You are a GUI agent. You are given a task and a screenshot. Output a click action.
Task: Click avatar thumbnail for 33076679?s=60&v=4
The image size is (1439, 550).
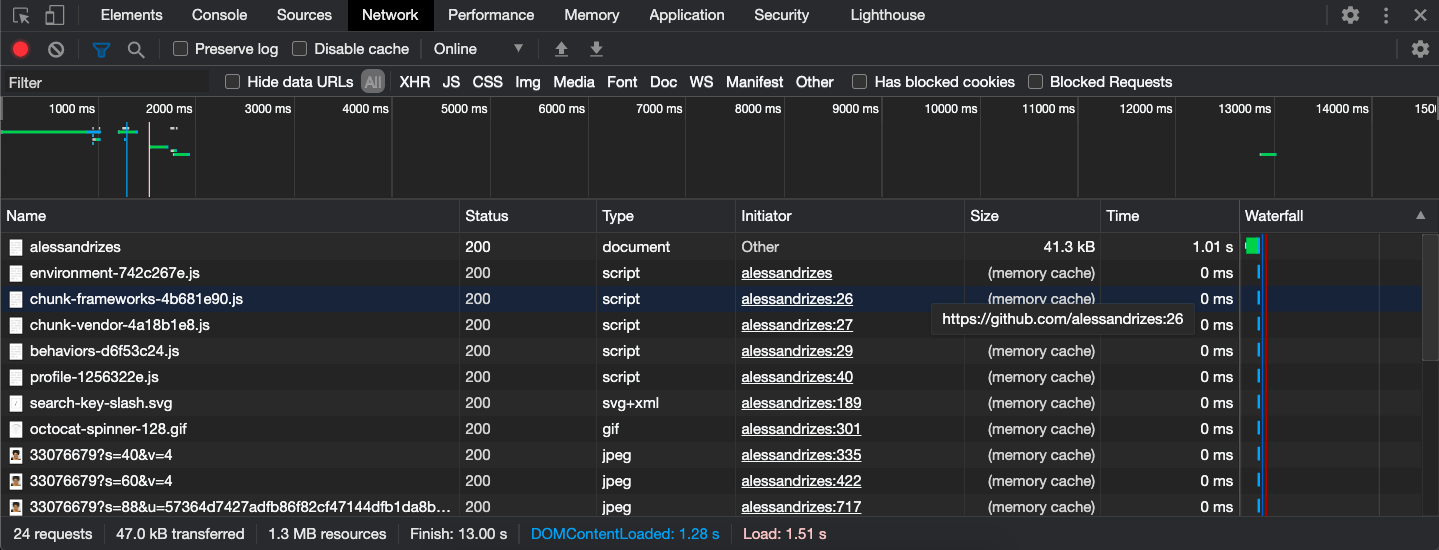click(x=16, y=481)
